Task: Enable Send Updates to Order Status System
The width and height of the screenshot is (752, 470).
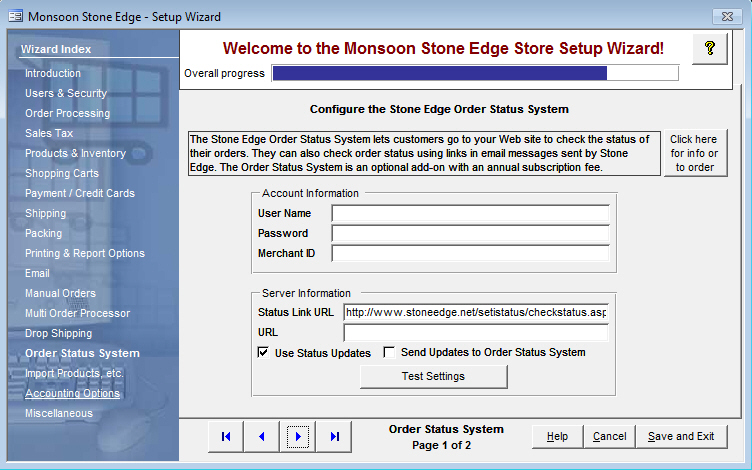Action: pos(389,353)
